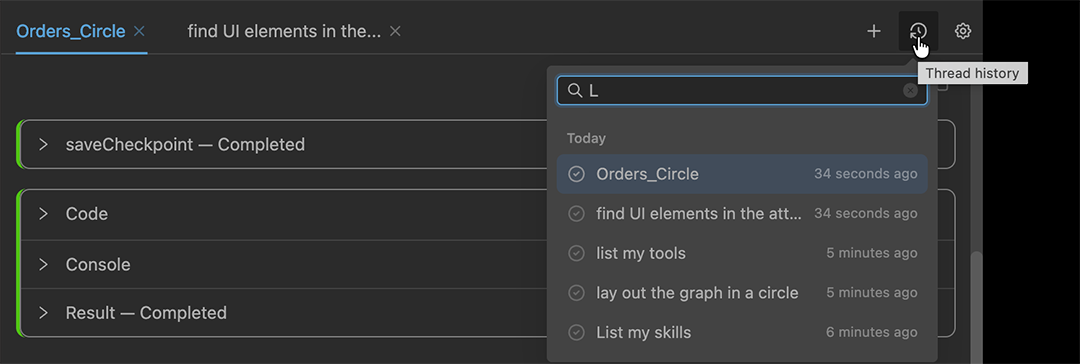1080x364 pixels.
Task: Click '34 seconds ago' on find UI elements row
Action: 865,214
